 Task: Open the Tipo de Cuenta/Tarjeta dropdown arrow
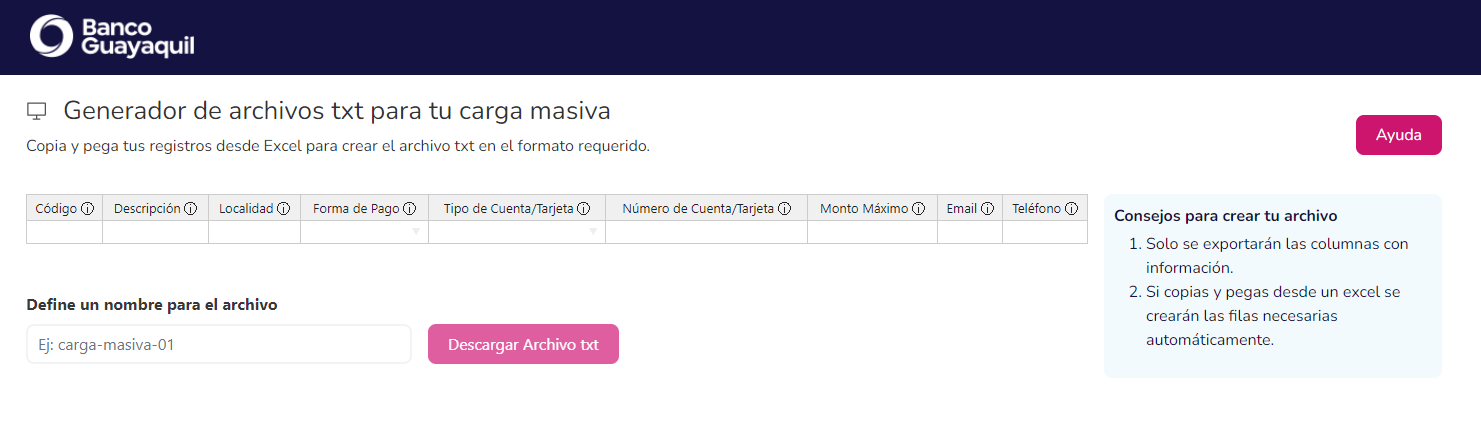point(593,232)
